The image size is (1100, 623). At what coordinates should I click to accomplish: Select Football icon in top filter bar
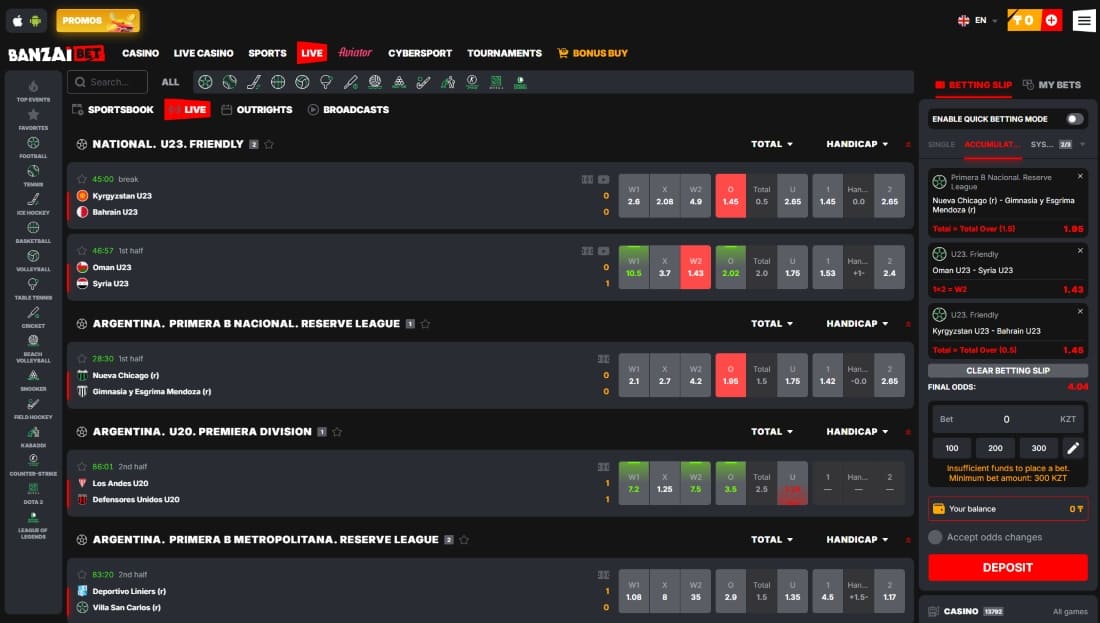(x=205, y=82)
